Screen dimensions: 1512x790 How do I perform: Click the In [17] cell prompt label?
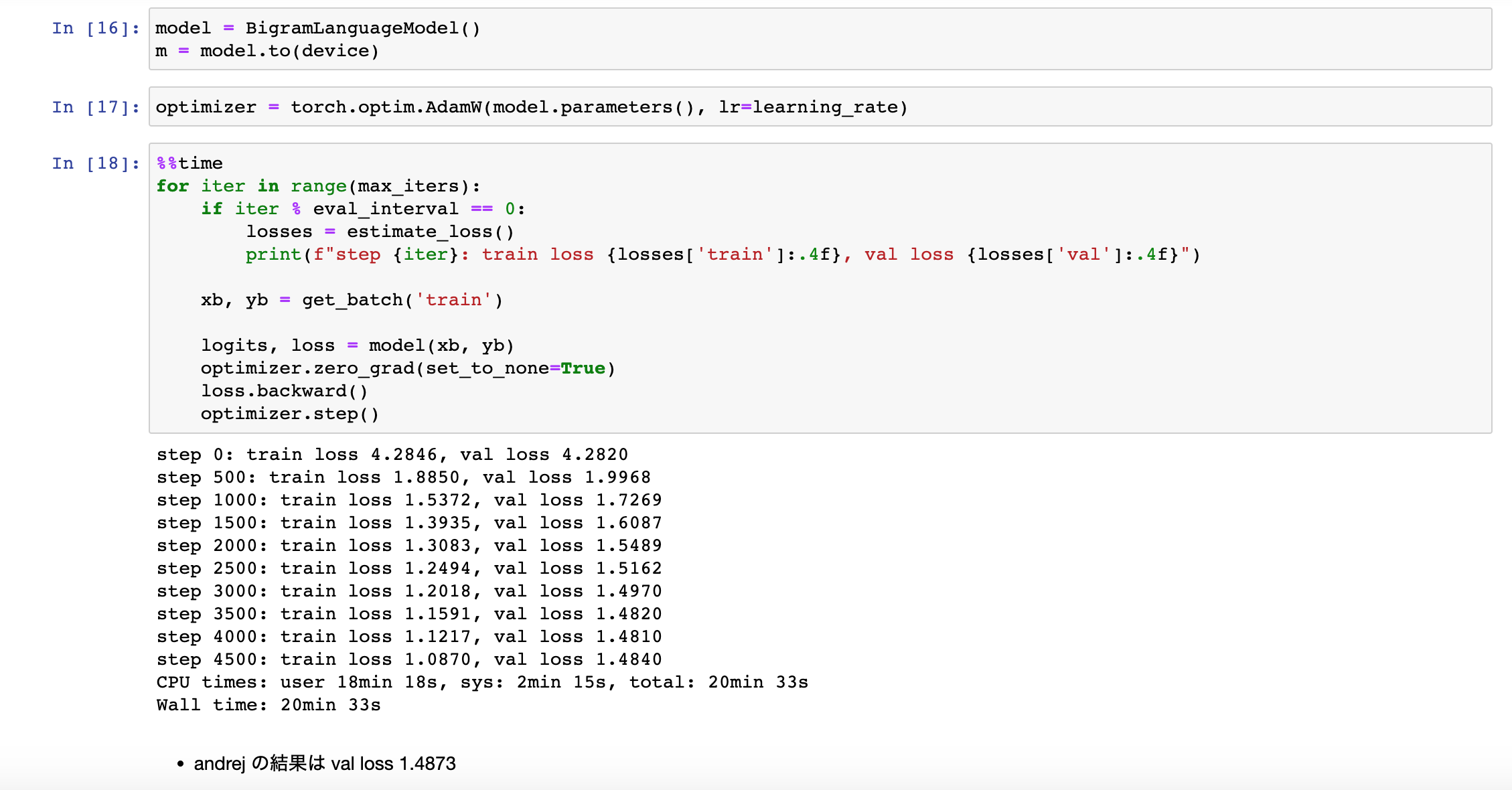tap(96, 107)
